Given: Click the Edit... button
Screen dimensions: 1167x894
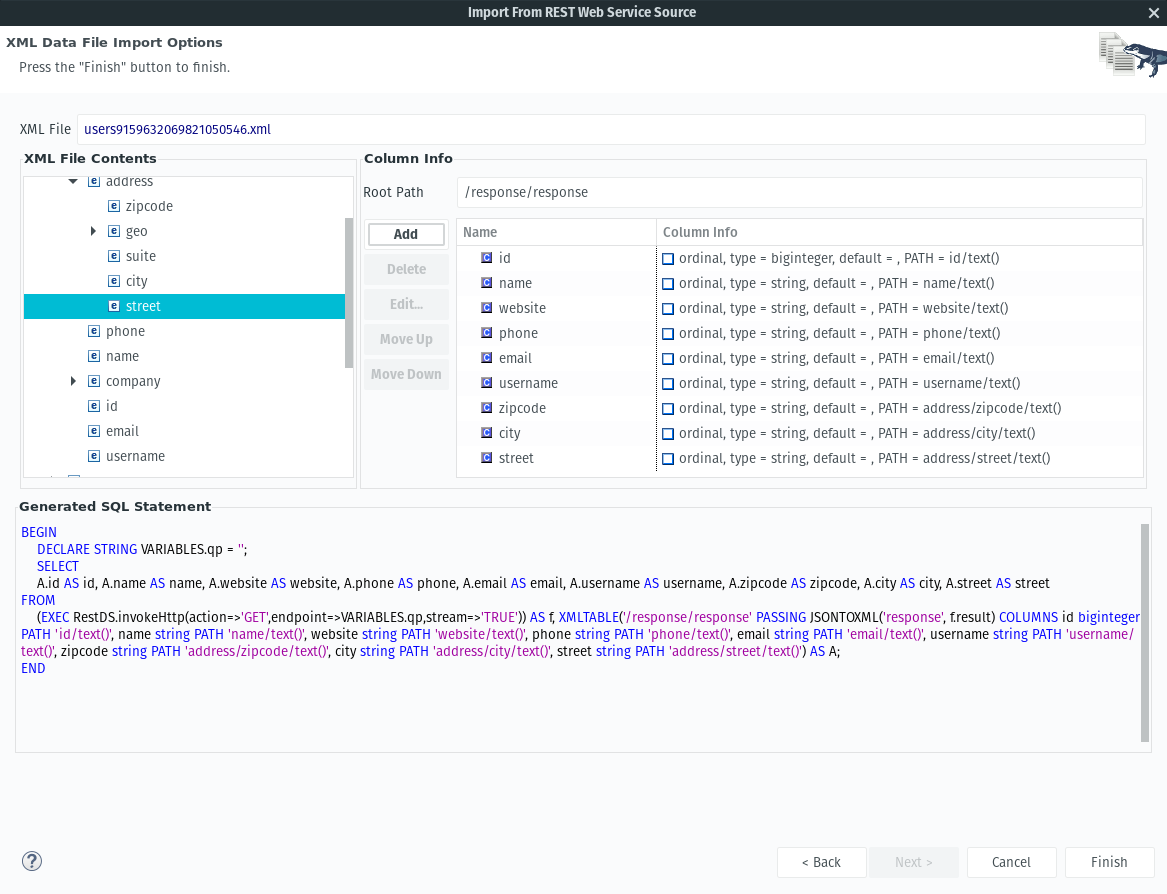Looking at the screenshot, I should point(406,304).
